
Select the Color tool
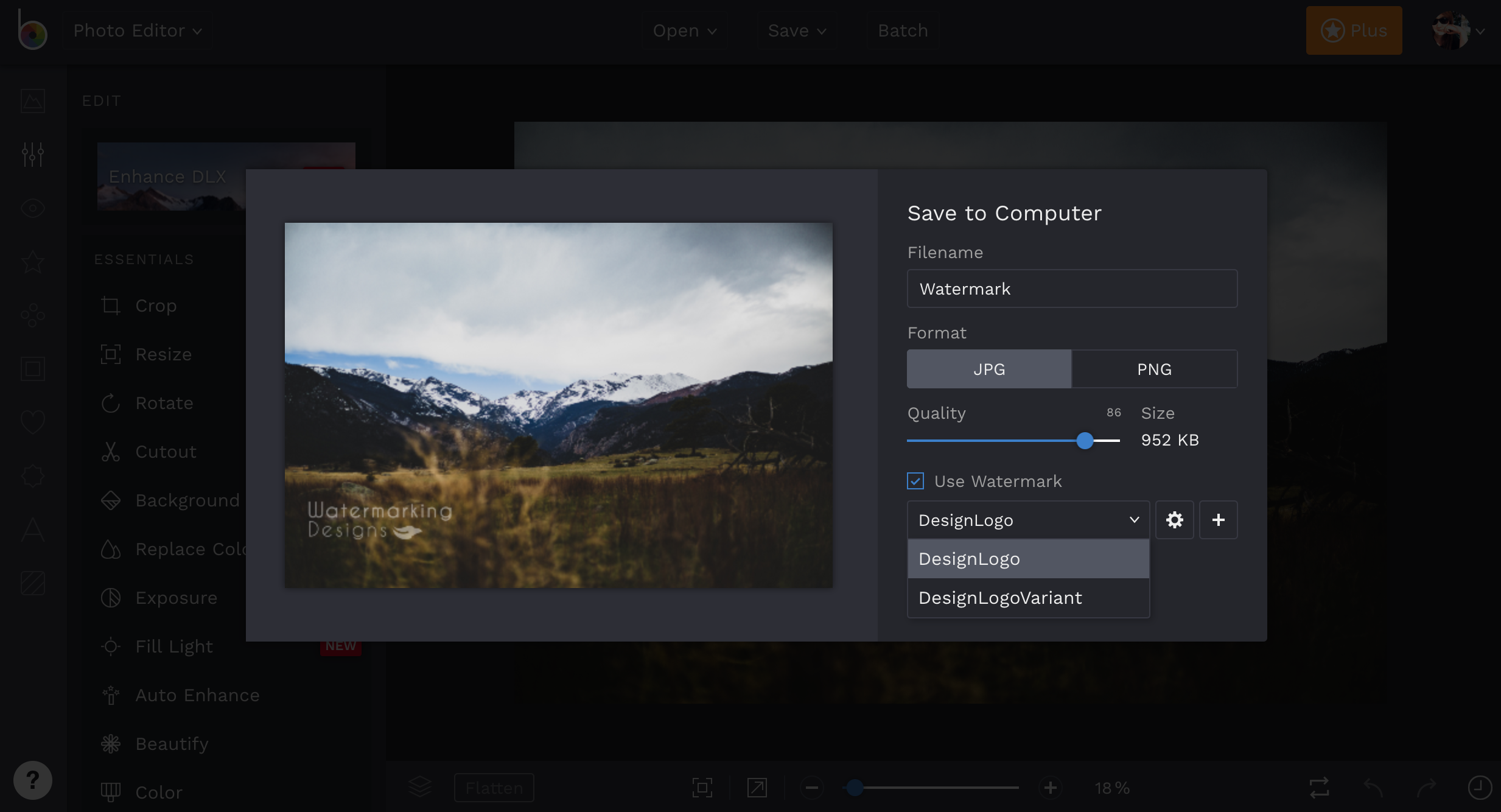(x=141, y=793)
